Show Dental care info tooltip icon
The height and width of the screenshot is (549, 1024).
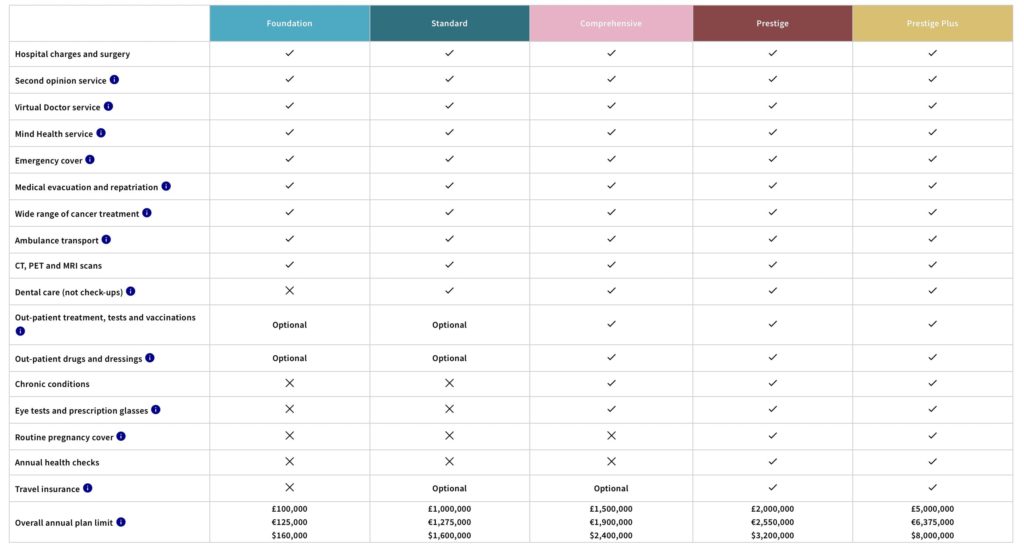point(130,291)
